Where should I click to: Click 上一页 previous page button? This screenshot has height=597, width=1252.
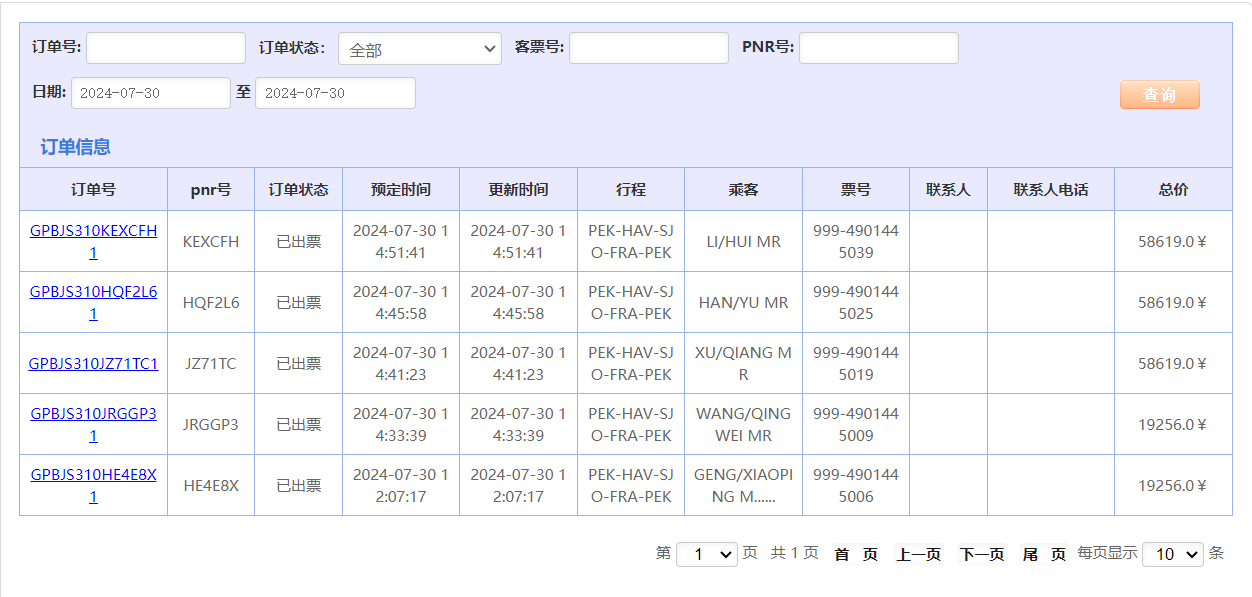[x=918, y=554]
